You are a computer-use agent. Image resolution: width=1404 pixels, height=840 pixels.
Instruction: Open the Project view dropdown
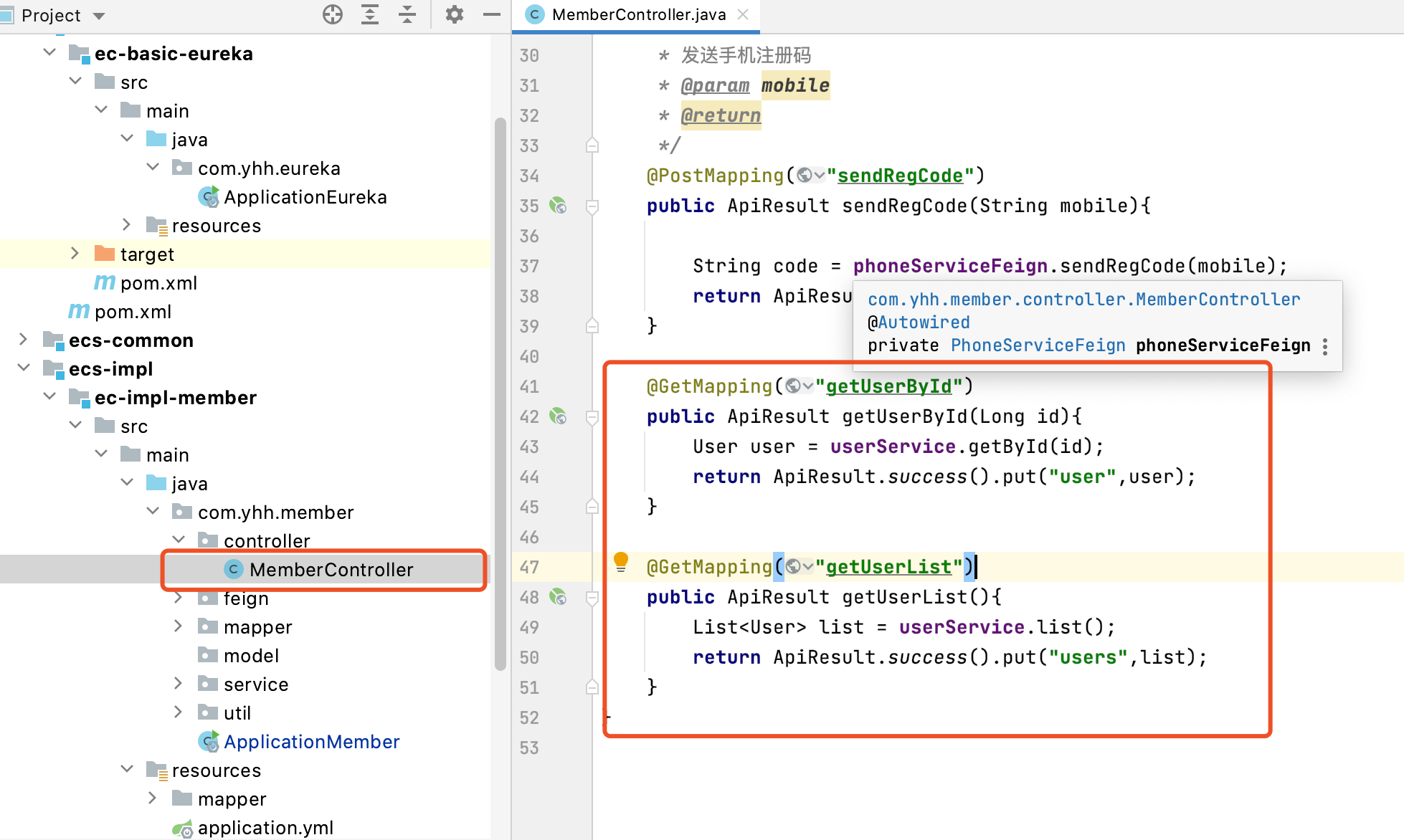(x=99, y=16)
